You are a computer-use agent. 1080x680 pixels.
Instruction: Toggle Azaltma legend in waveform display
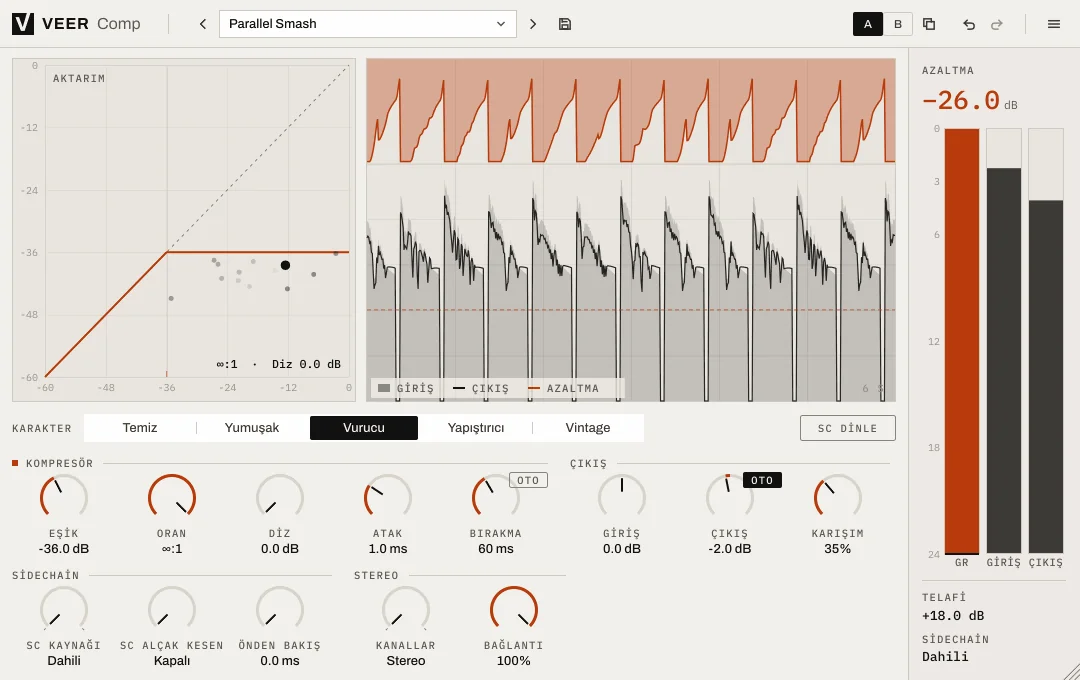(563, 389)
